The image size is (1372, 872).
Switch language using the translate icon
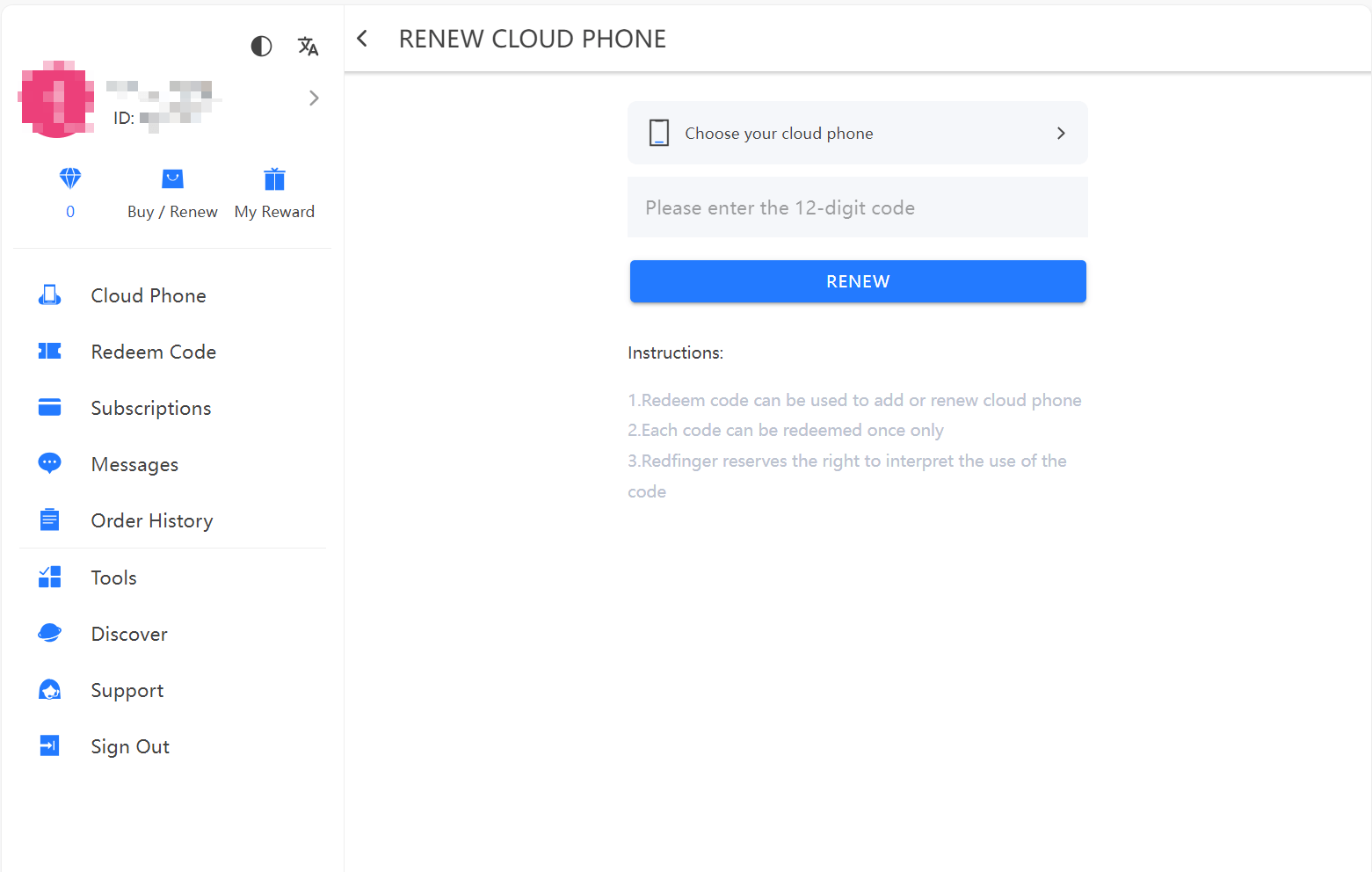tap(308, 46)
